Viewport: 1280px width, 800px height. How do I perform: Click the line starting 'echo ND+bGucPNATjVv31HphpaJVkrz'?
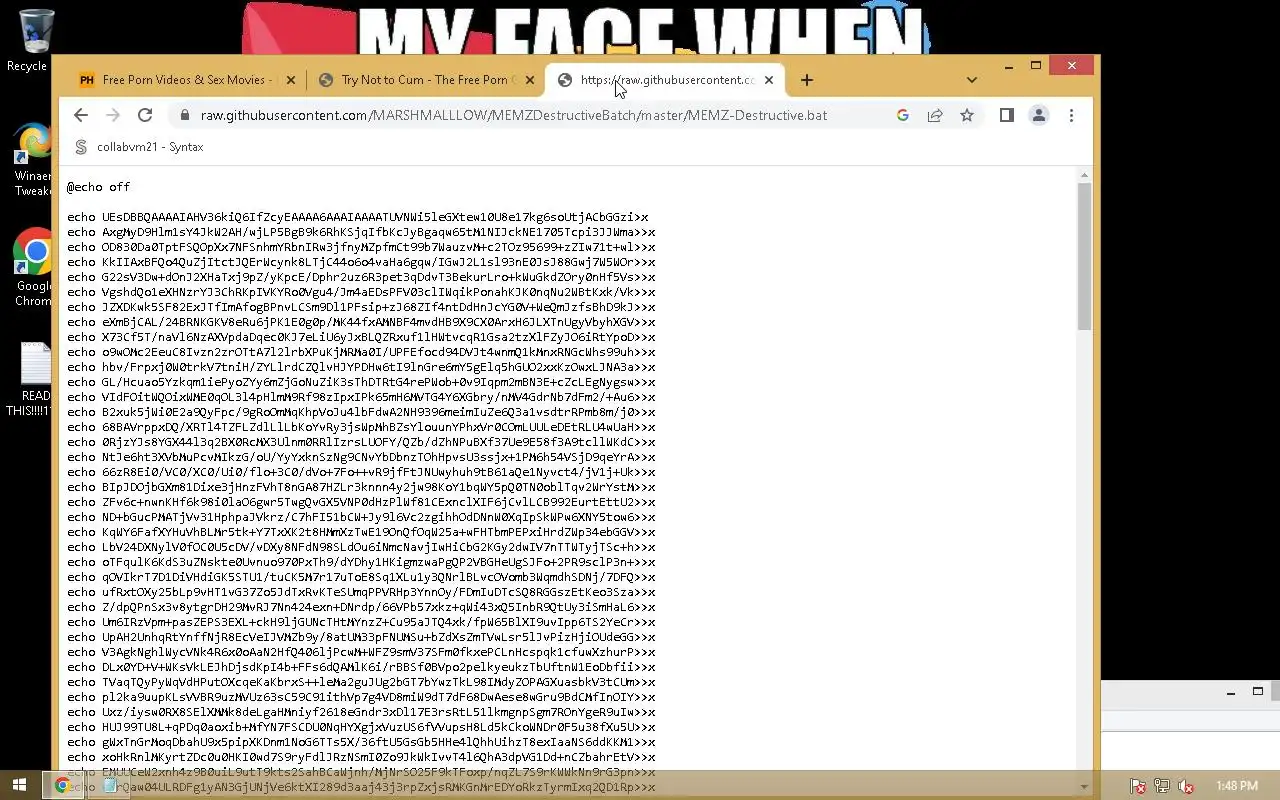[x=361, y=517]
